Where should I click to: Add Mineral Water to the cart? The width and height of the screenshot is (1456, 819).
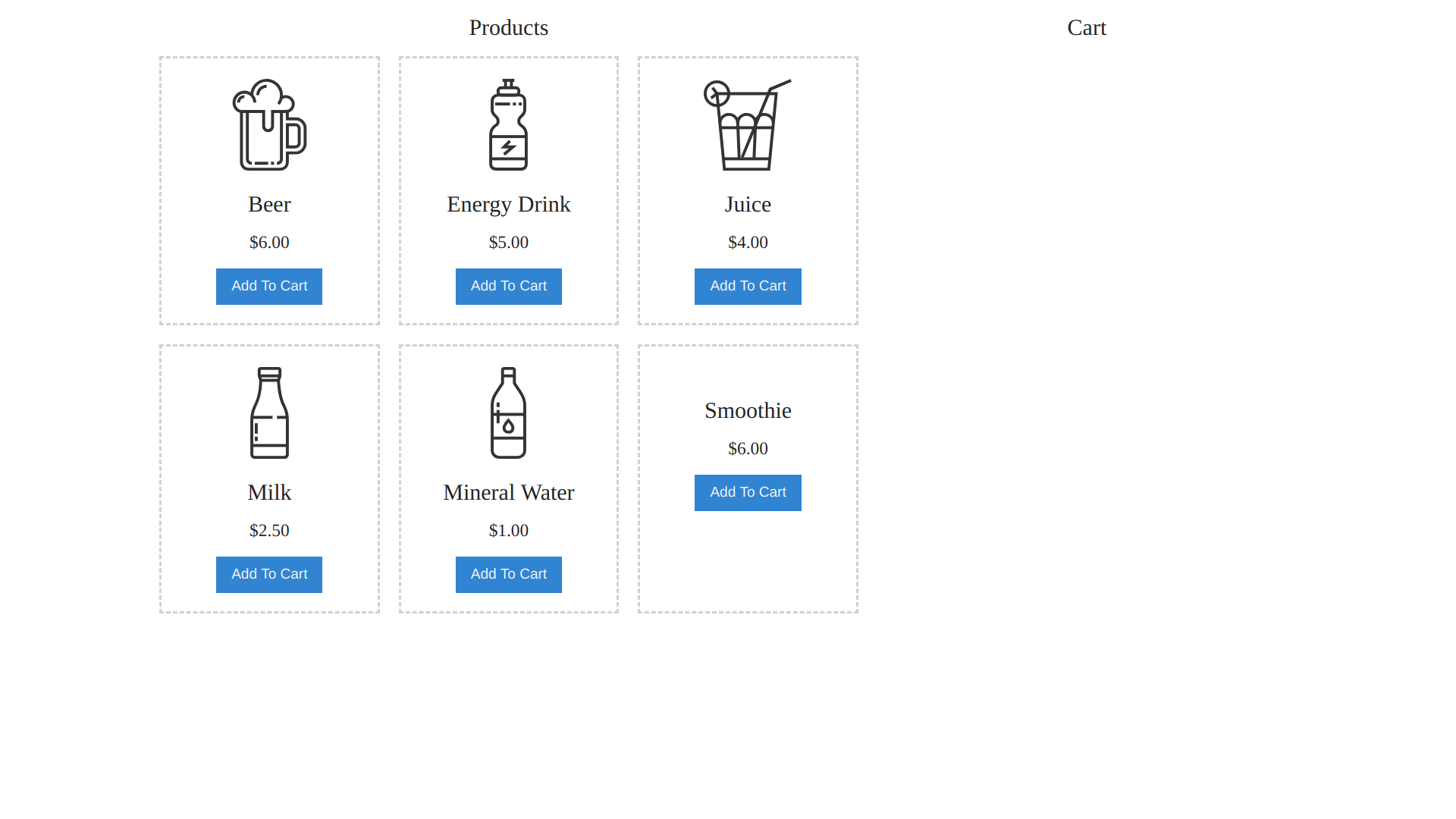[508, 574]
